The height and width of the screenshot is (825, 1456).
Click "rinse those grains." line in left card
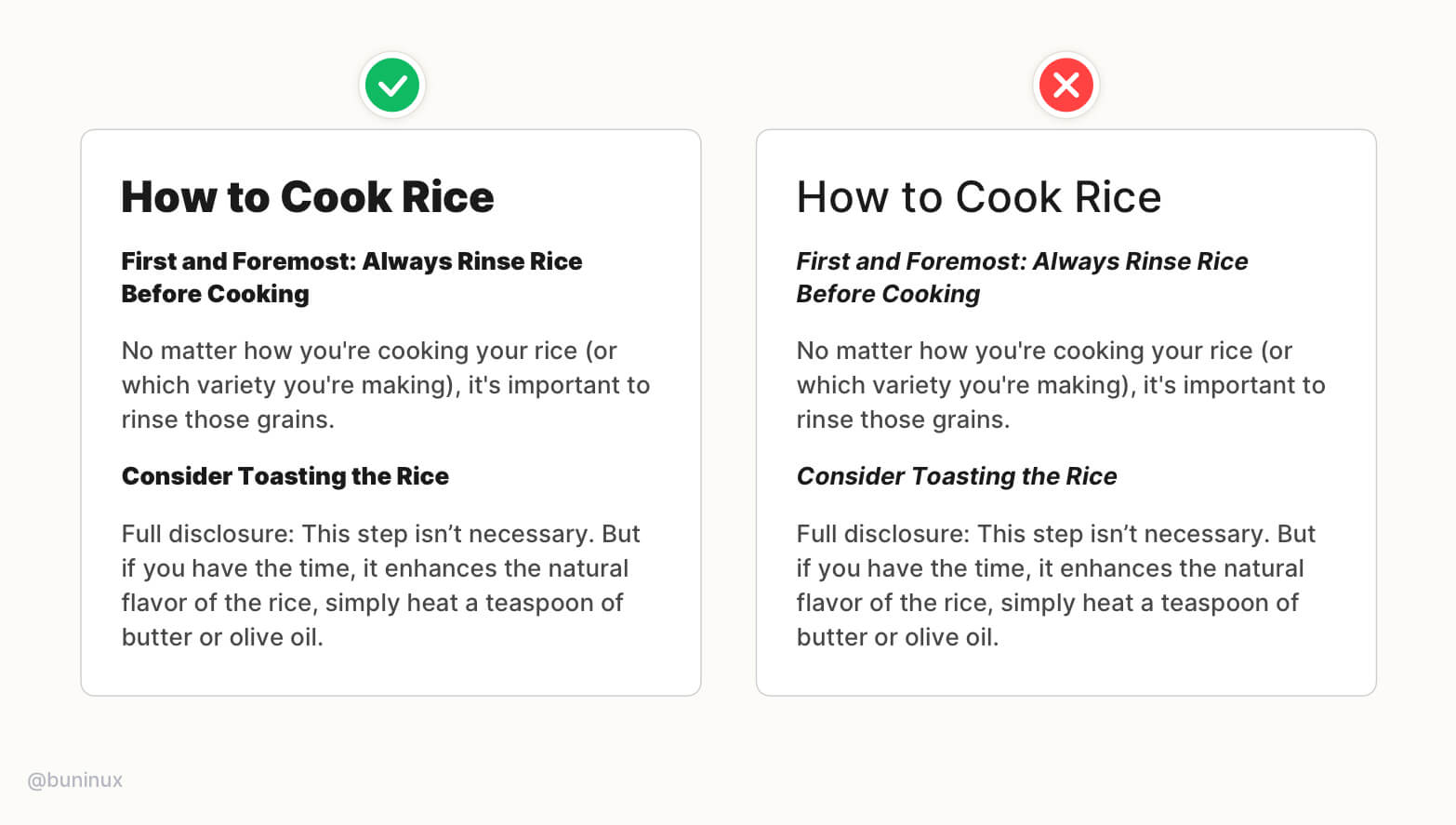(228, 419)
